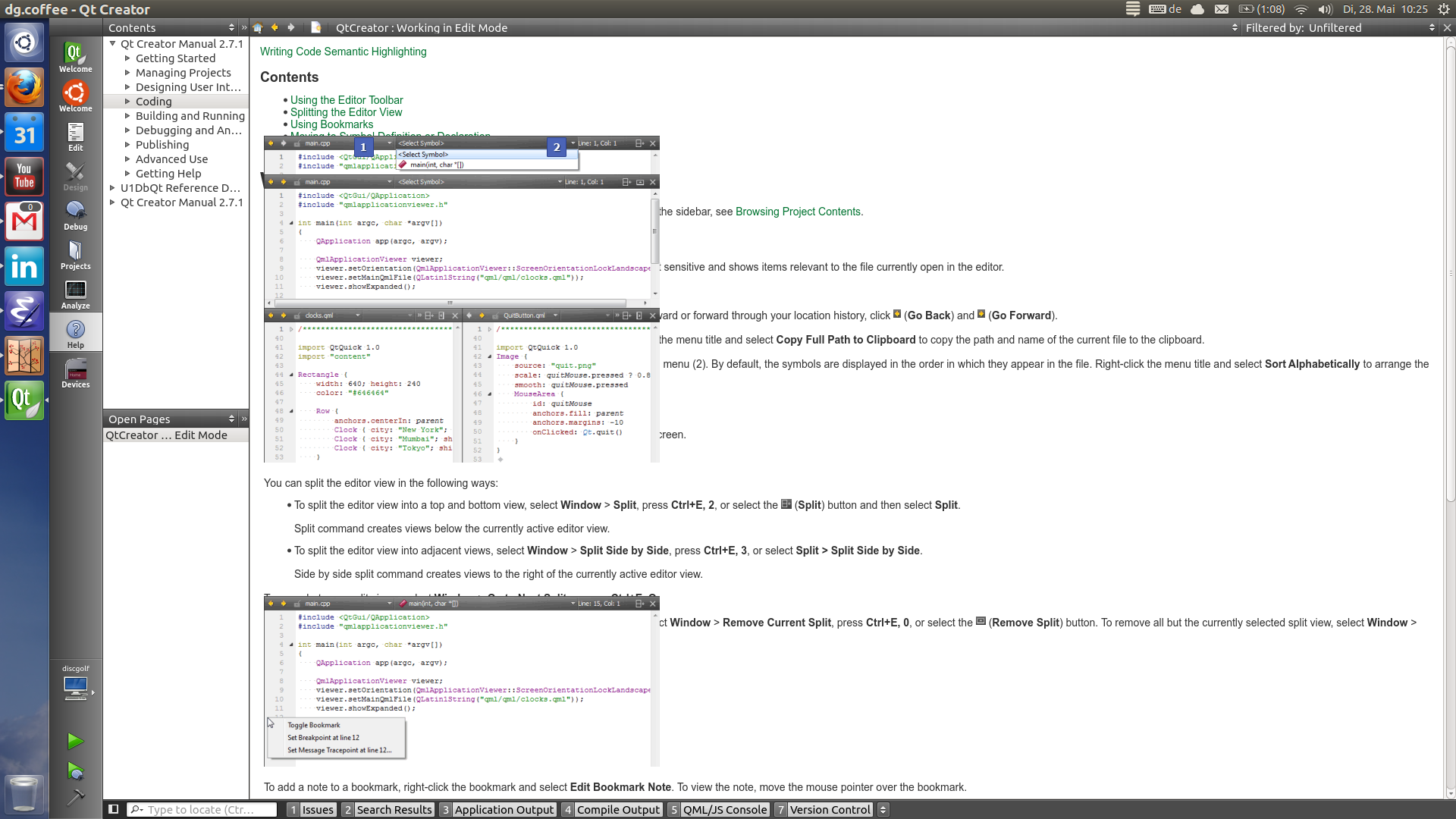Run the project with green play button
Image resolution: width=1456 pixels, height=819 pixels.
tap(75, 741)
